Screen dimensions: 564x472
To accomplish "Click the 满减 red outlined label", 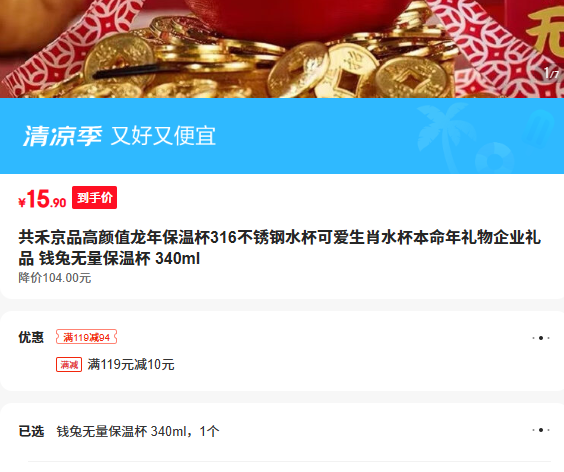I will pyautogui.click(x=69, y=365).
